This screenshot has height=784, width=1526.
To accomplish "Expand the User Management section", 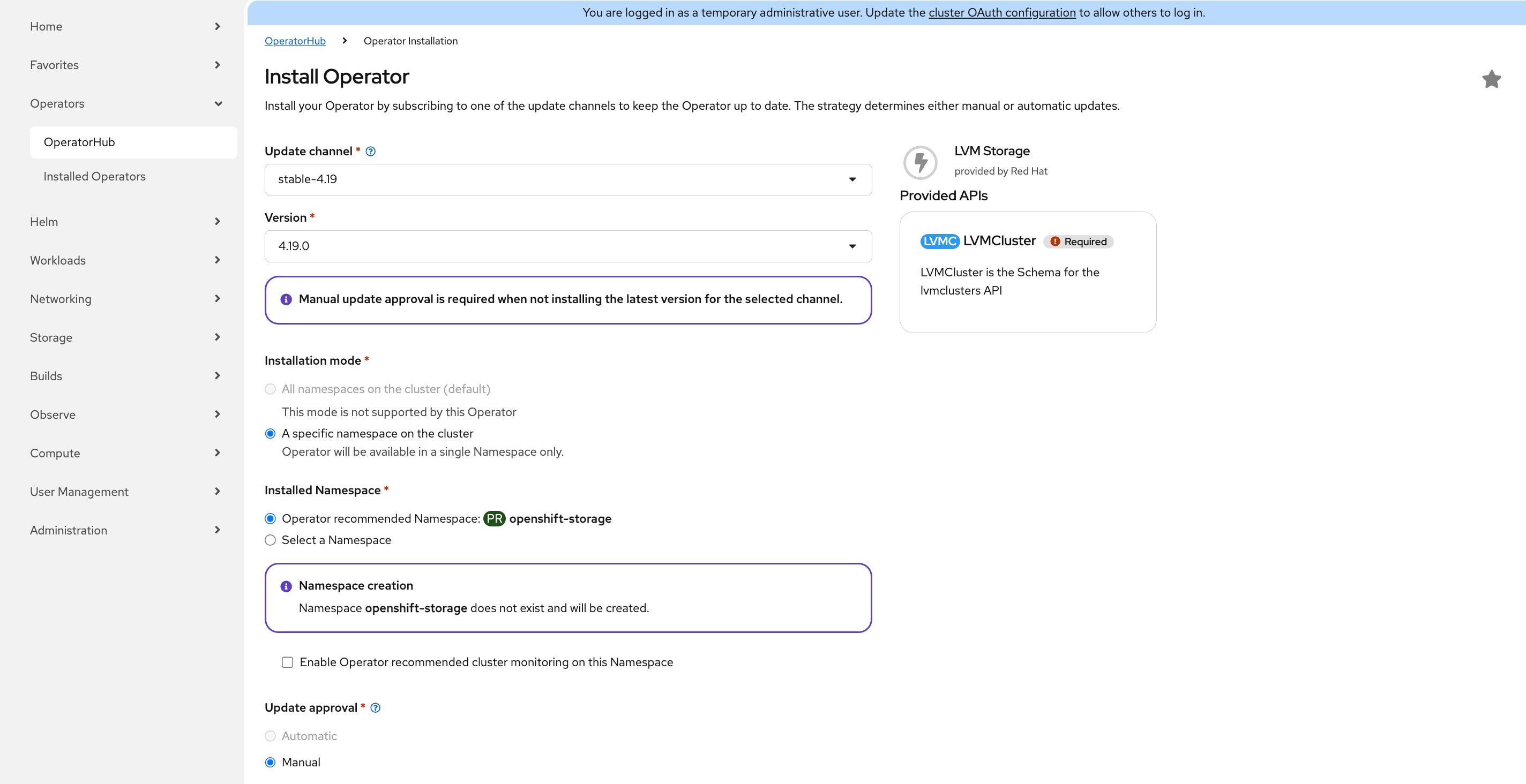I will tap(125, 492).
